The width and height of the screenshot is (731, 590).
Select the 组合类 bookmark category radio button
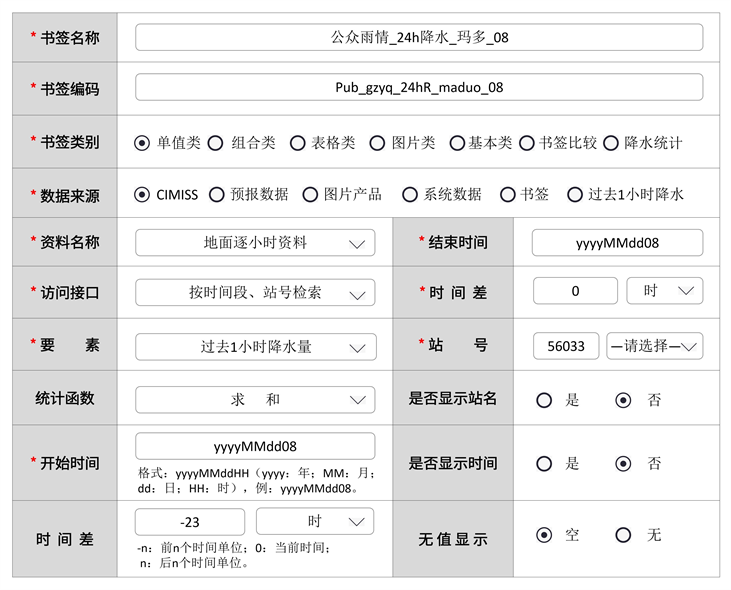[215, 143]
